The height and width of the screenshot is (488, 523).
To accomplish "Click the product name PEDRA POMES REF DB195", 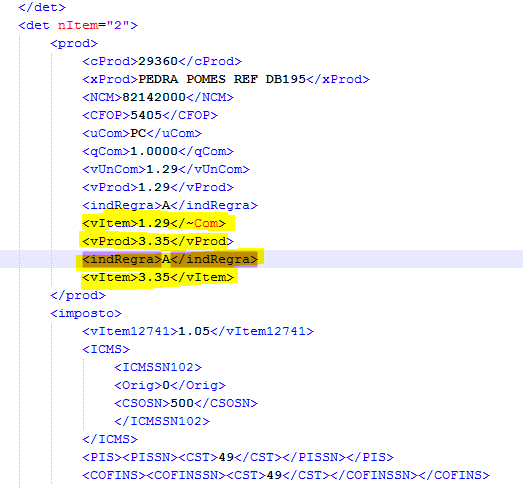I will 222,79.
